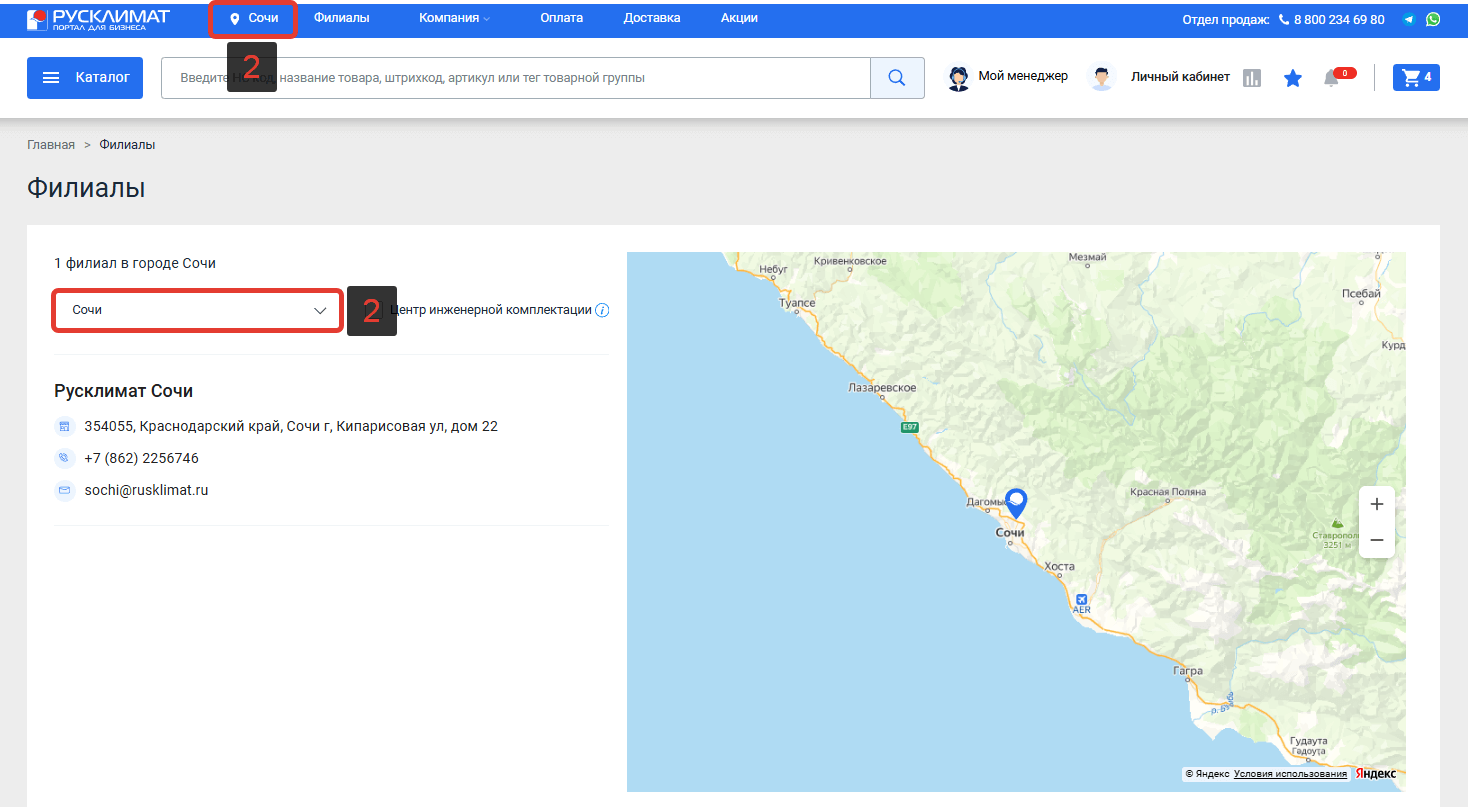Click Туапсе label on the map
1468x807 pixels.
798,302
